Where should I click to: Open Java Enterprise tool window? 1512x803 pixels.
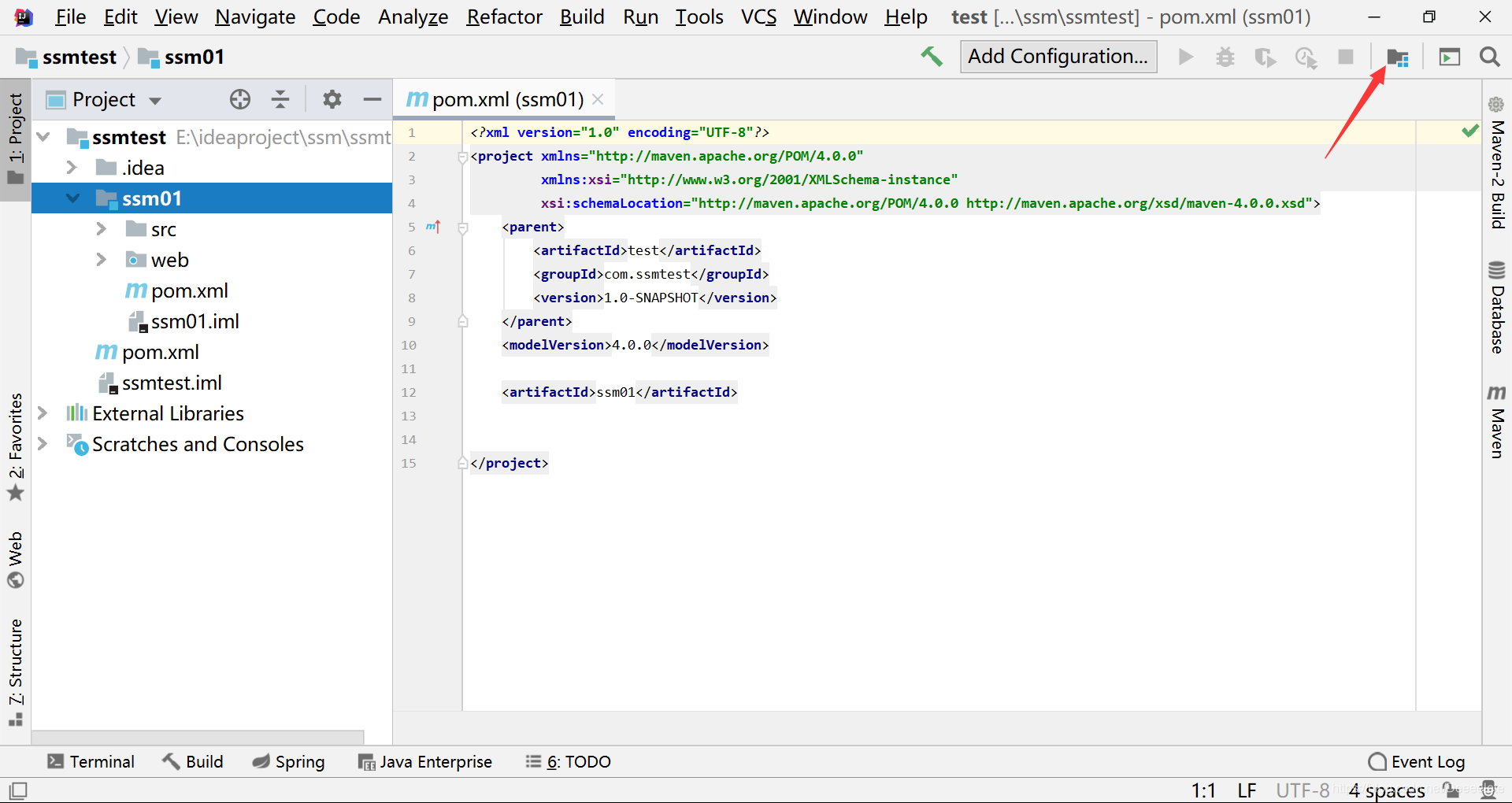pyautogui.click(x=425, y=761)
